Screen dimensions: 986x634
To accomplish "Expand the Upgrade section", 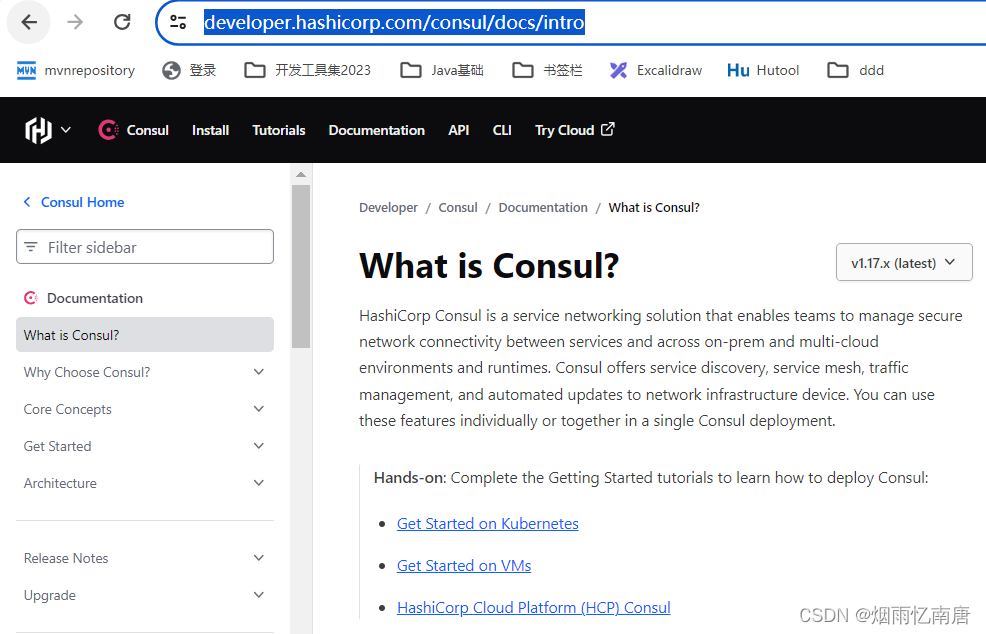I will click(x=145, y=596).
